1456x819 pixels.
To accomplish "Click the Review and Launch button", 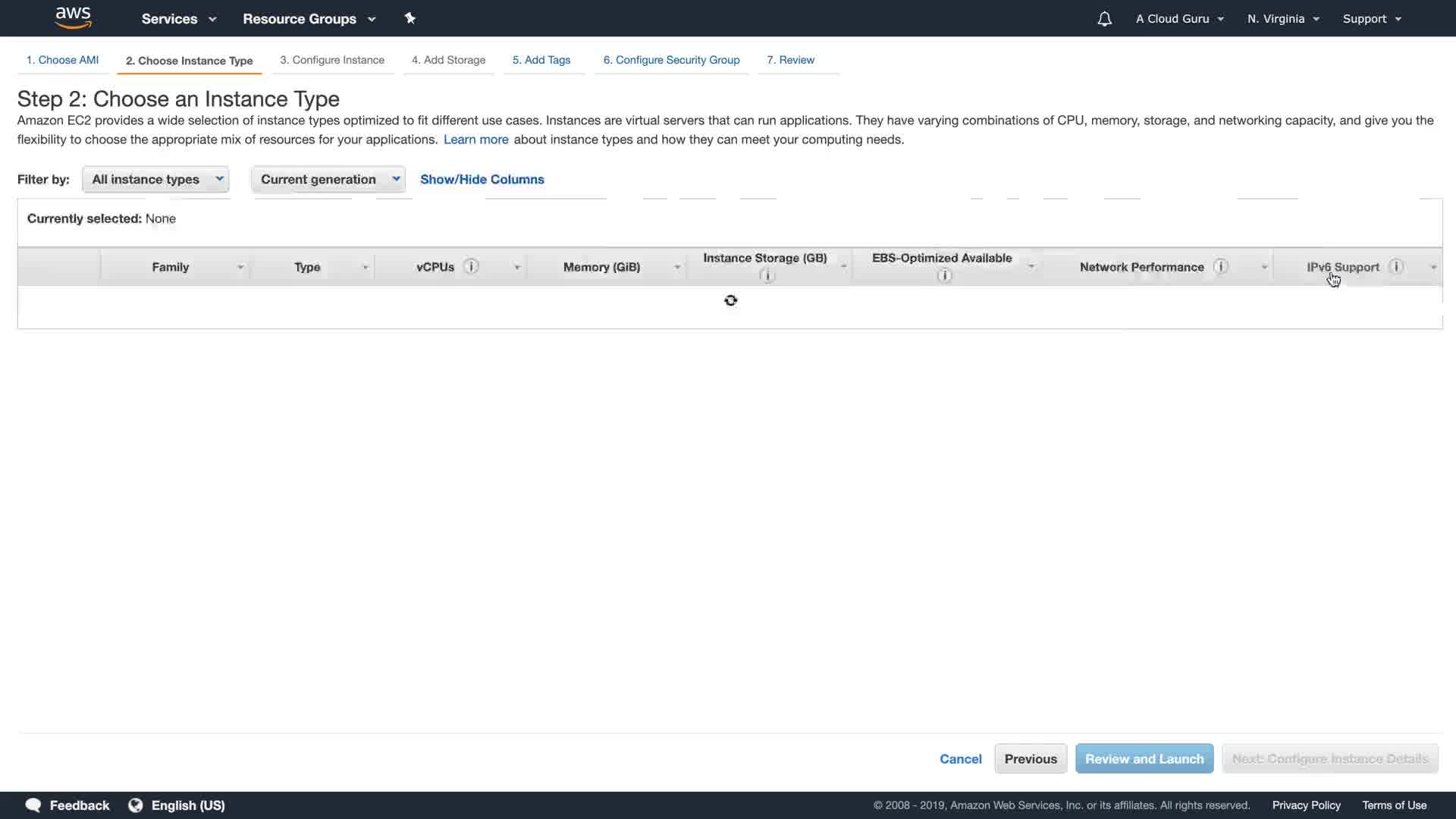I will tap(1144, 758).
